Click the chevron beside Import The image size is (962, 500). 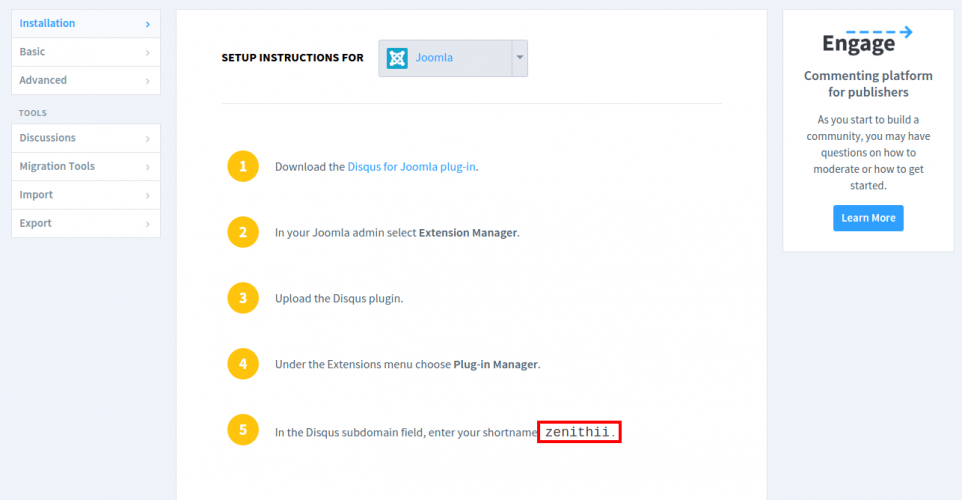148,196
